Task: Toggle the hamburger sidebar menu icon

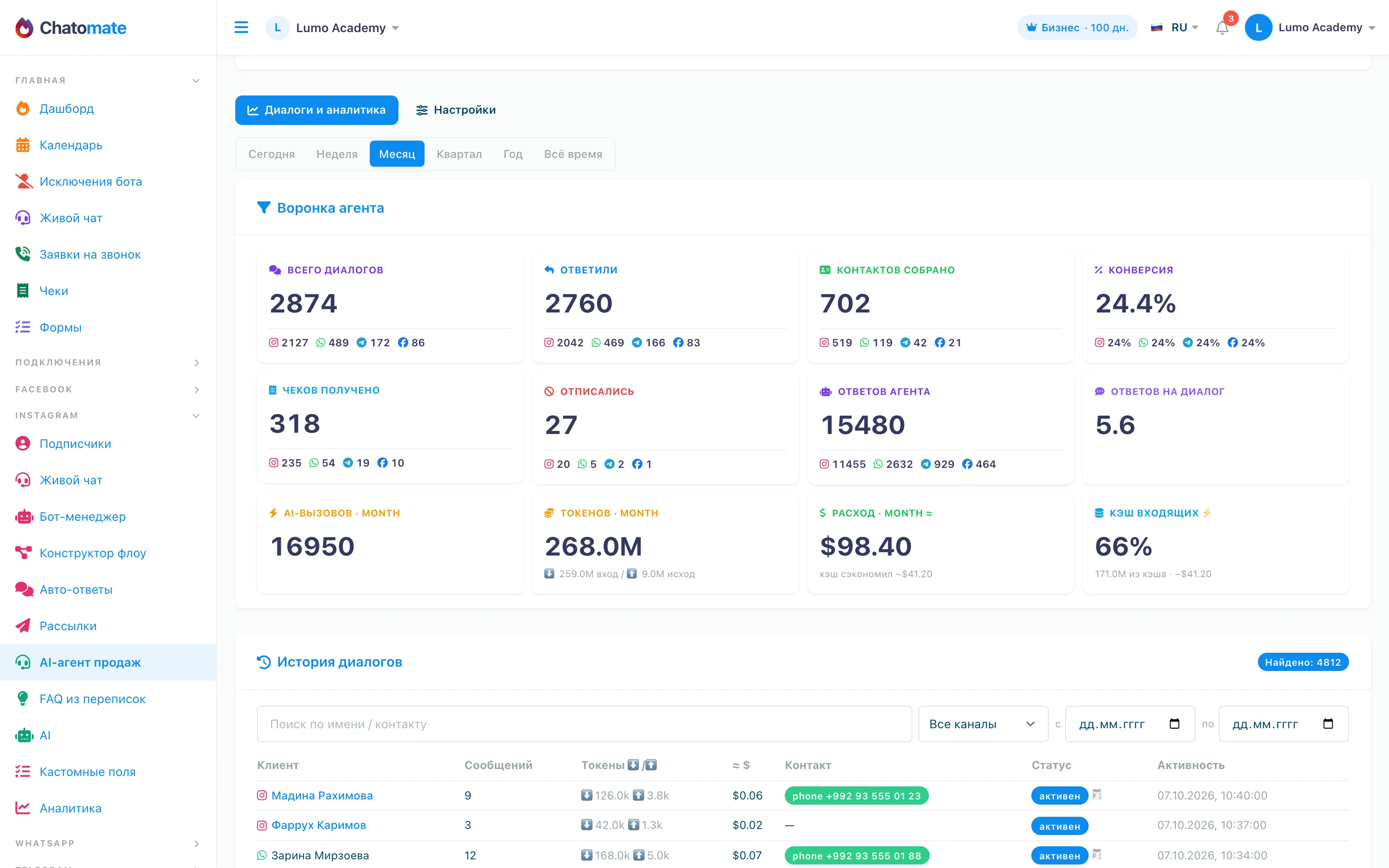Action: [x=241, y=27]
